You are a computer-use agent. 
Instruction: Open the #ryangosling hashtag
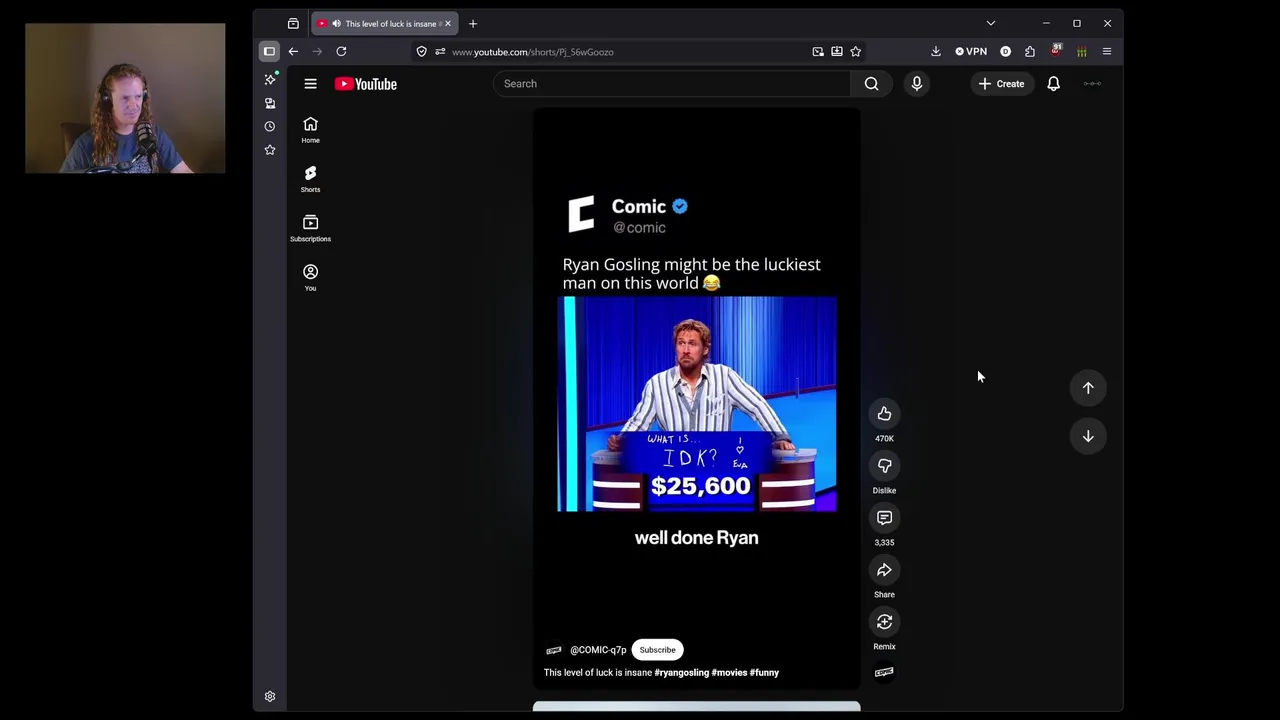click(x=681, y=673)
